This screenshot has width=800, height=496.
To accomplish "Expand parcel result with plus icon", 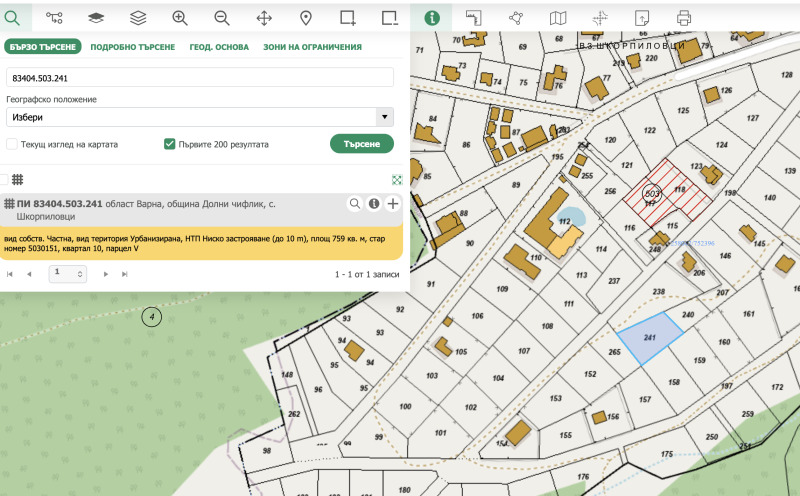I will coord(392,204).
